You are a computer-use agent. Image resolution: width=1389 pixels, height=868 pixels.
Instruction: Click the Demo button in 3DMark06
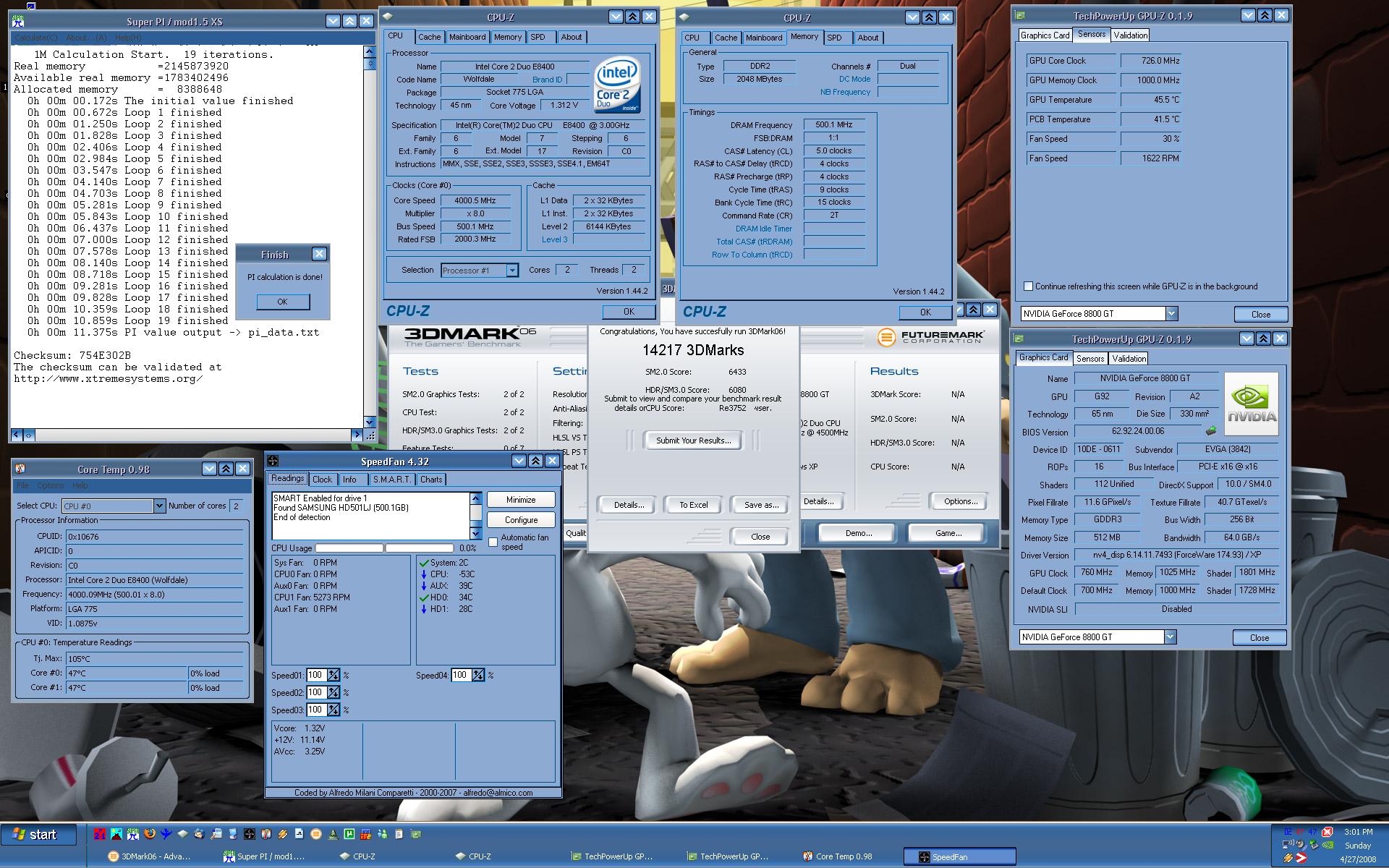click(x=858, y=533)
